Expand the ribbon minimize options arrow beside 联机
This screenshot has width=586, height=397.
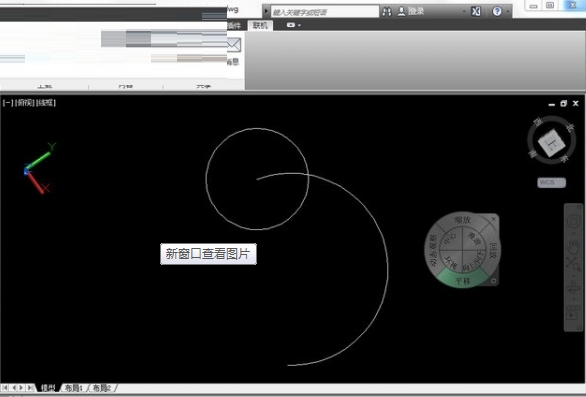(x=293, y=25)
